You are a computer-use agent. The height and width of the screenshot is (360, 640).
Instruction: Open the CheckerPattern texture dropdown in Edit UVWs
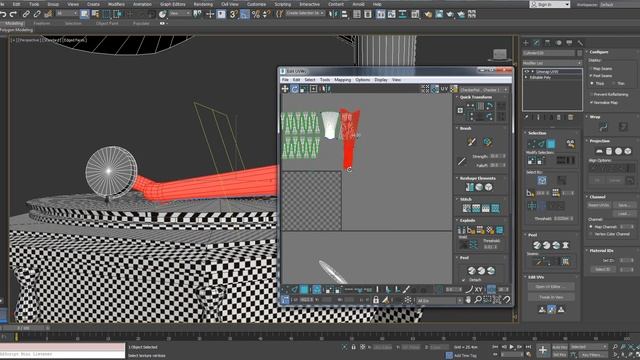pos(484,89)
